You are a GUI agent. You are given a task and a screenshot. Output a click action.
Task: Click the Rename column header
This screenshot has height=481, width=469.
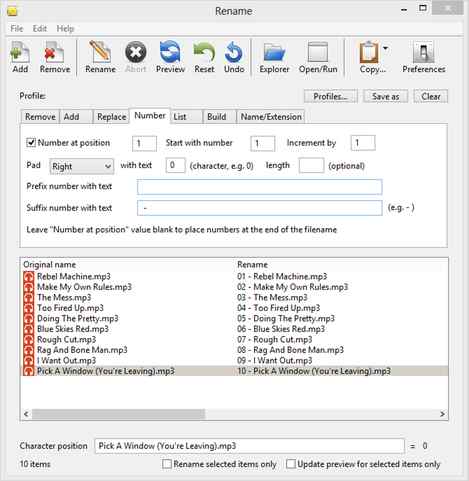(252, 265)
